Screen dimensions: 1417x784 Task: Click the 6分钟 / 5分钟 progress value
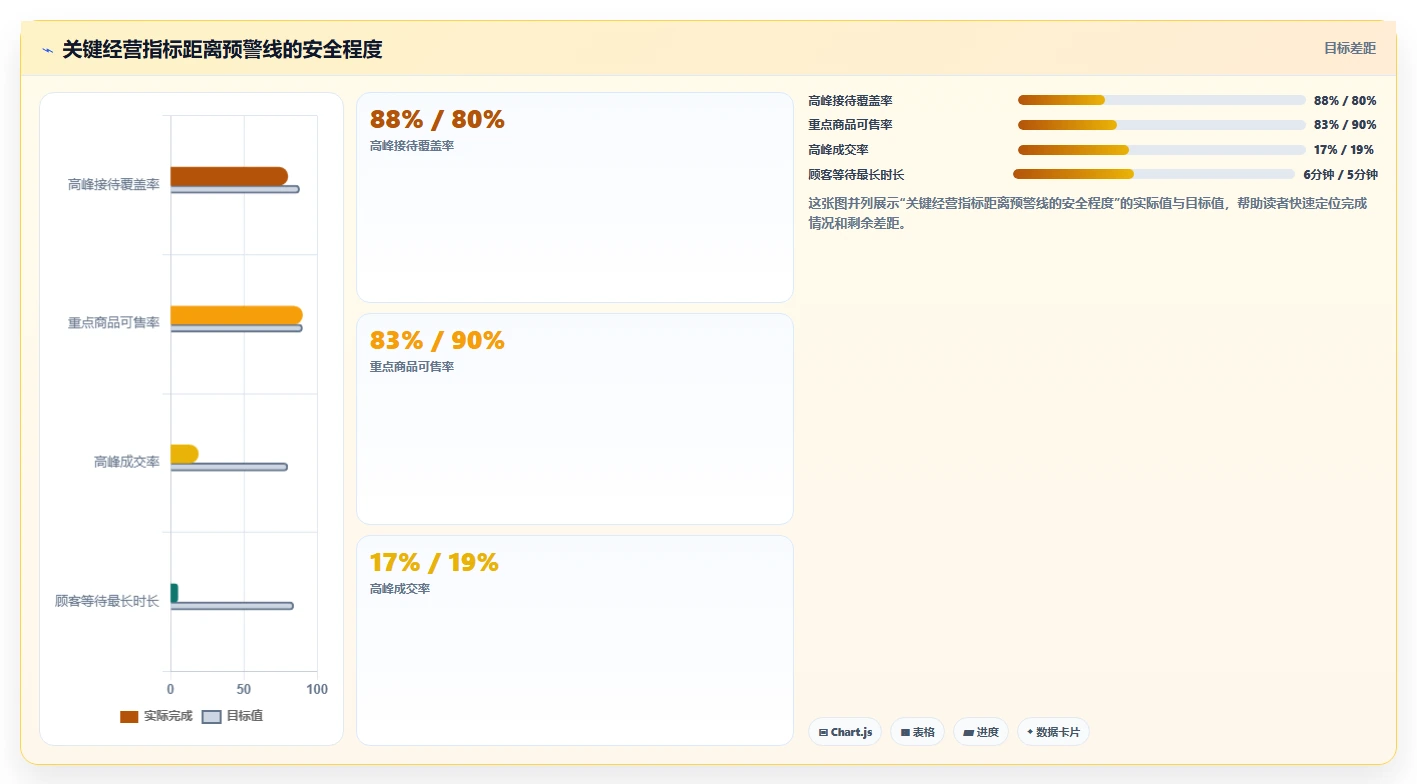pos(1340,175)
